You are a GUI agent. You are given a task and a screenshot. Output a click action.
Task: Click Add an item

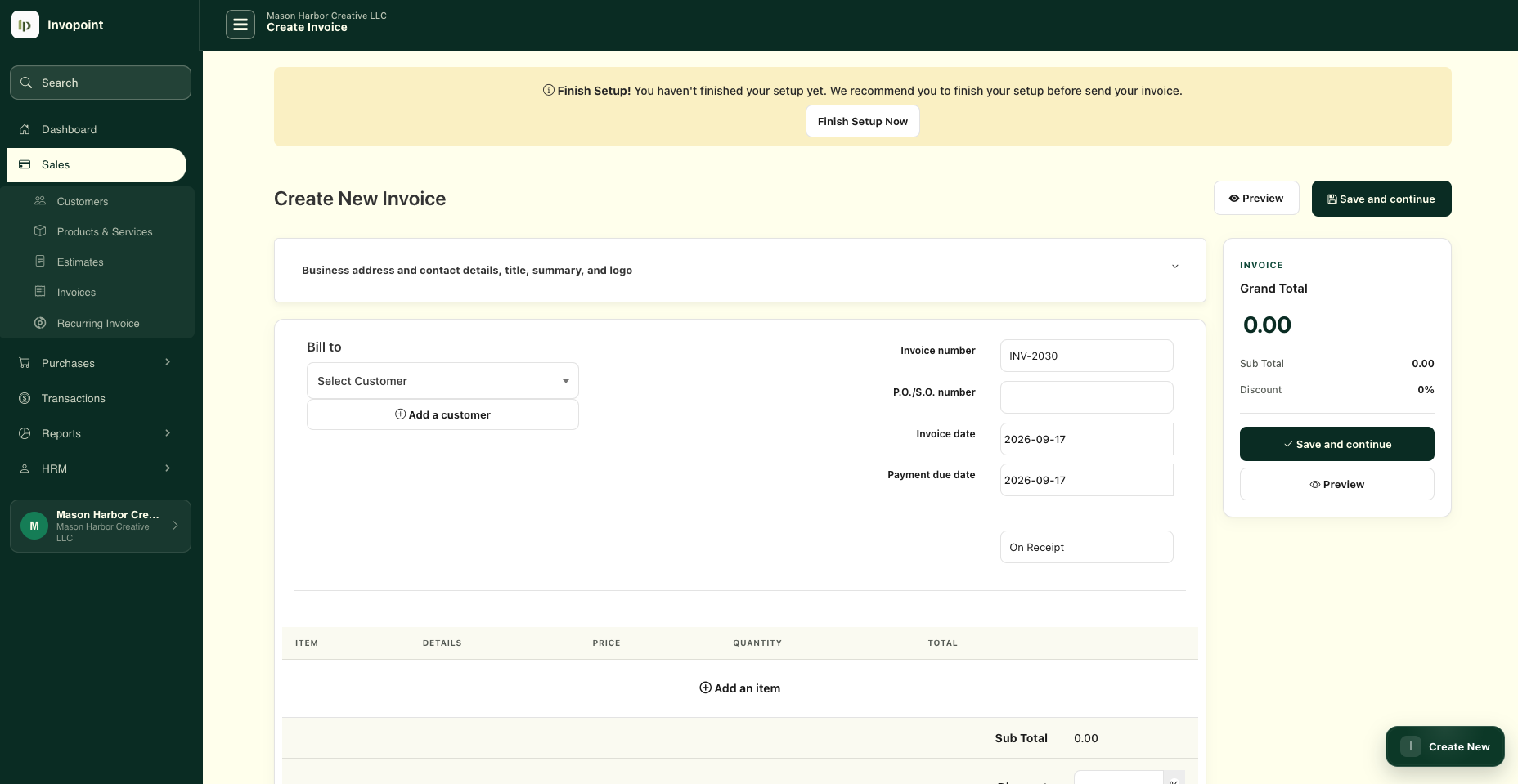[739, 688]
